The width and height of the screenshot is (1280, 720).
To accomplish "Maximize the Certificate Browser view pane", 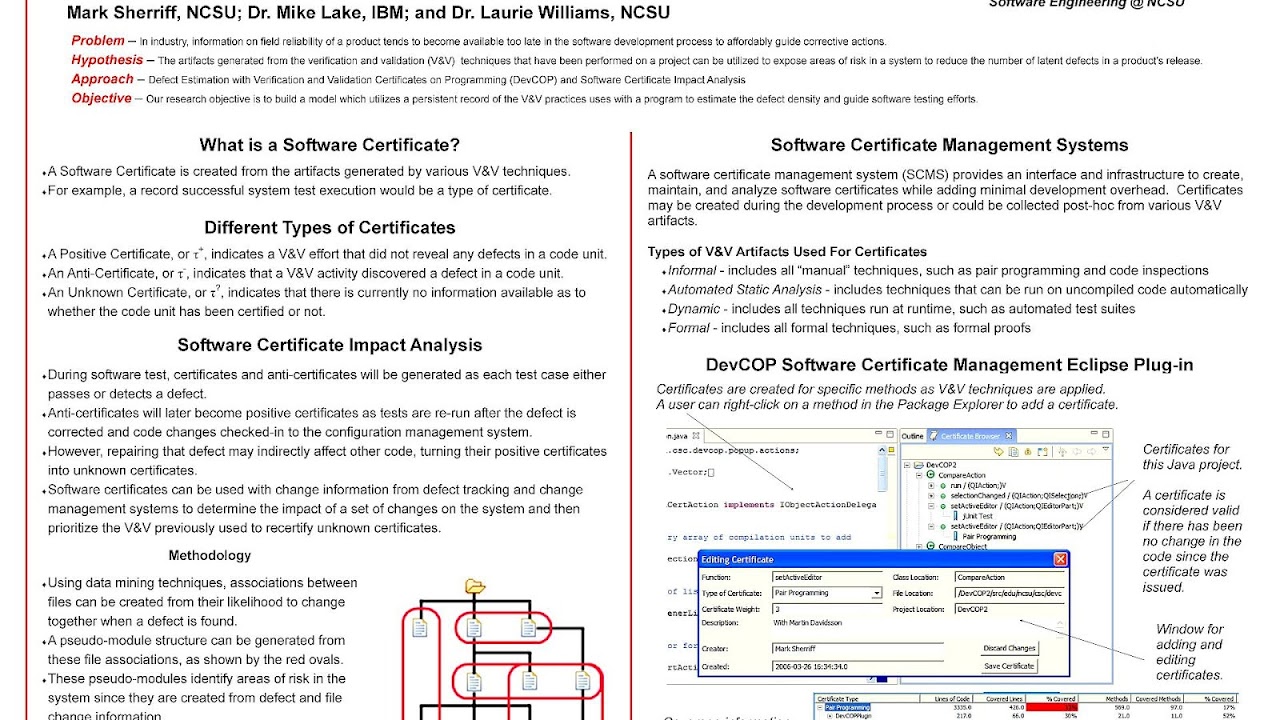I will (1105, 435).
